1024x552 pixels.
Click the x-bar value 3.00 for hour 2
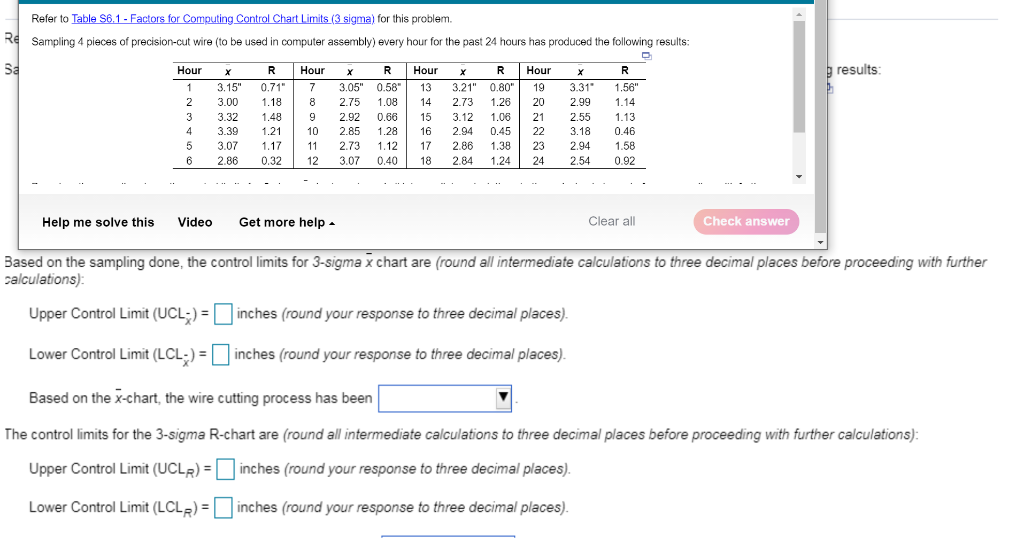click(x=227, y=103)
